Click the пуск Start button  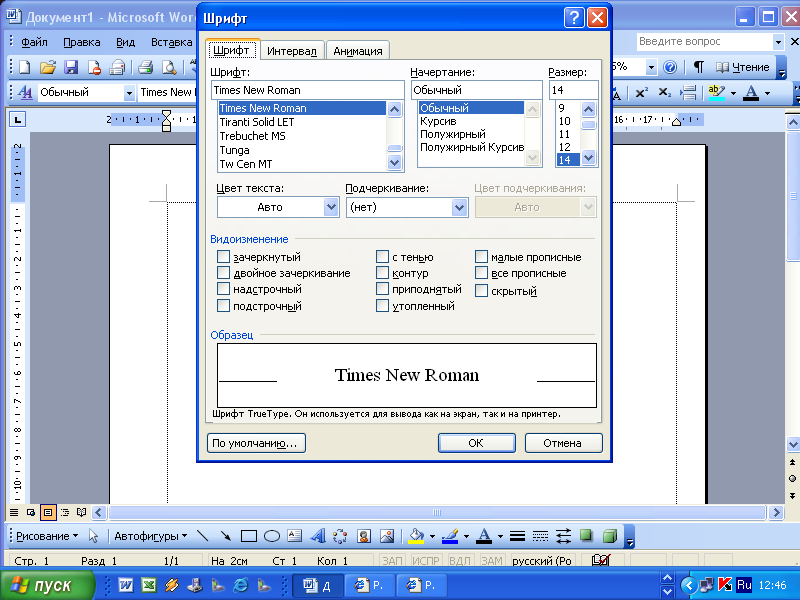click(x=47, y=585)
